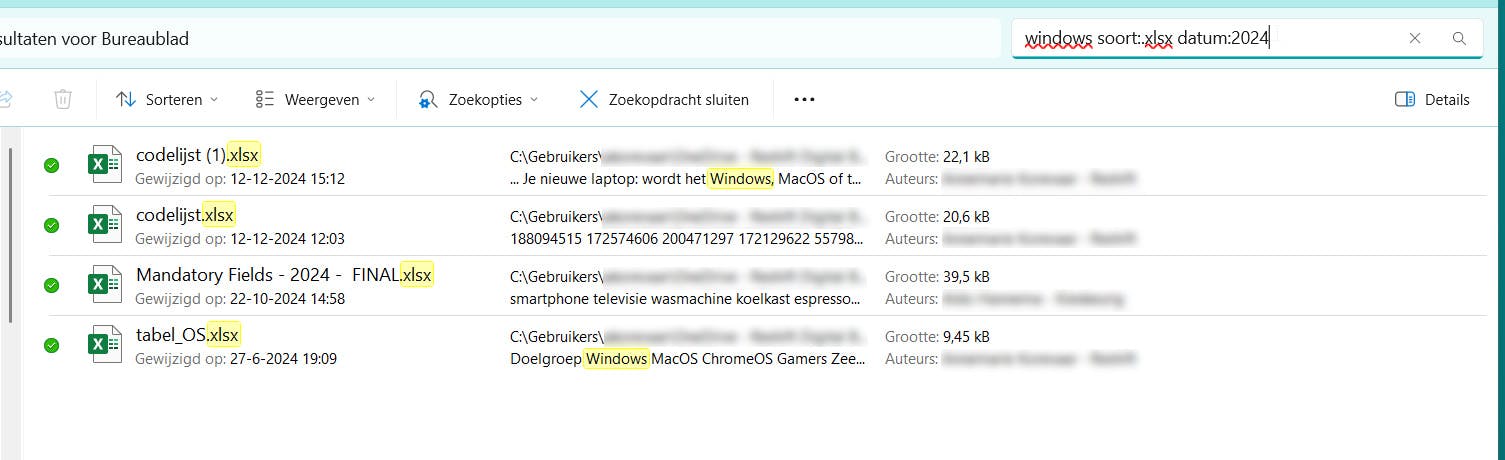Click the delete trash can icon

click(x=63, y=99)
